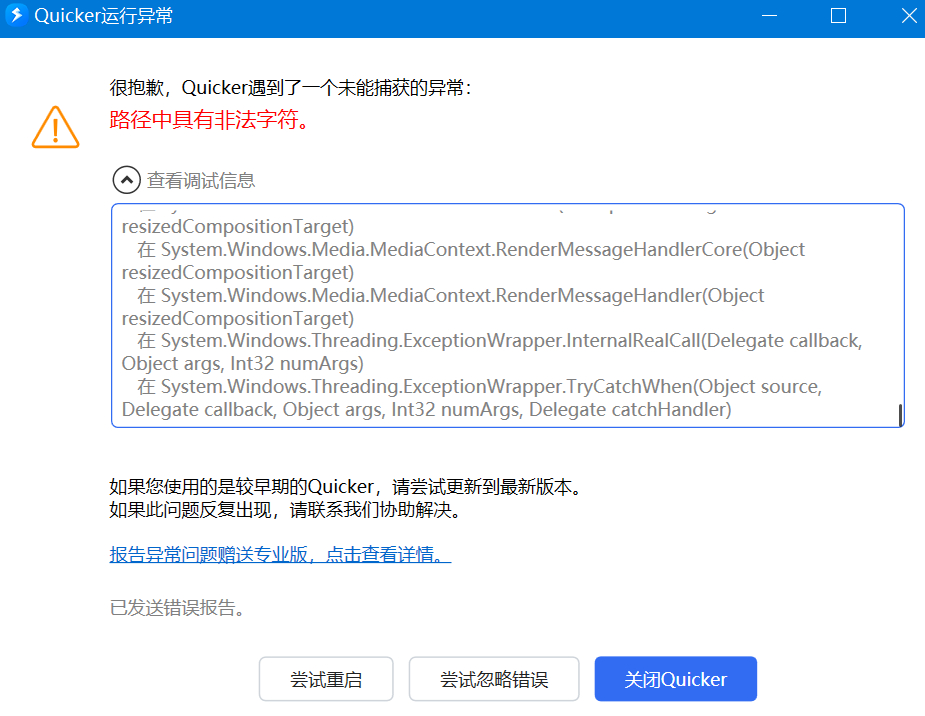The width and height of the screenshot is (925, 716).
Task: Click the 尝试重启 button
Action: (x=326, y=679)
